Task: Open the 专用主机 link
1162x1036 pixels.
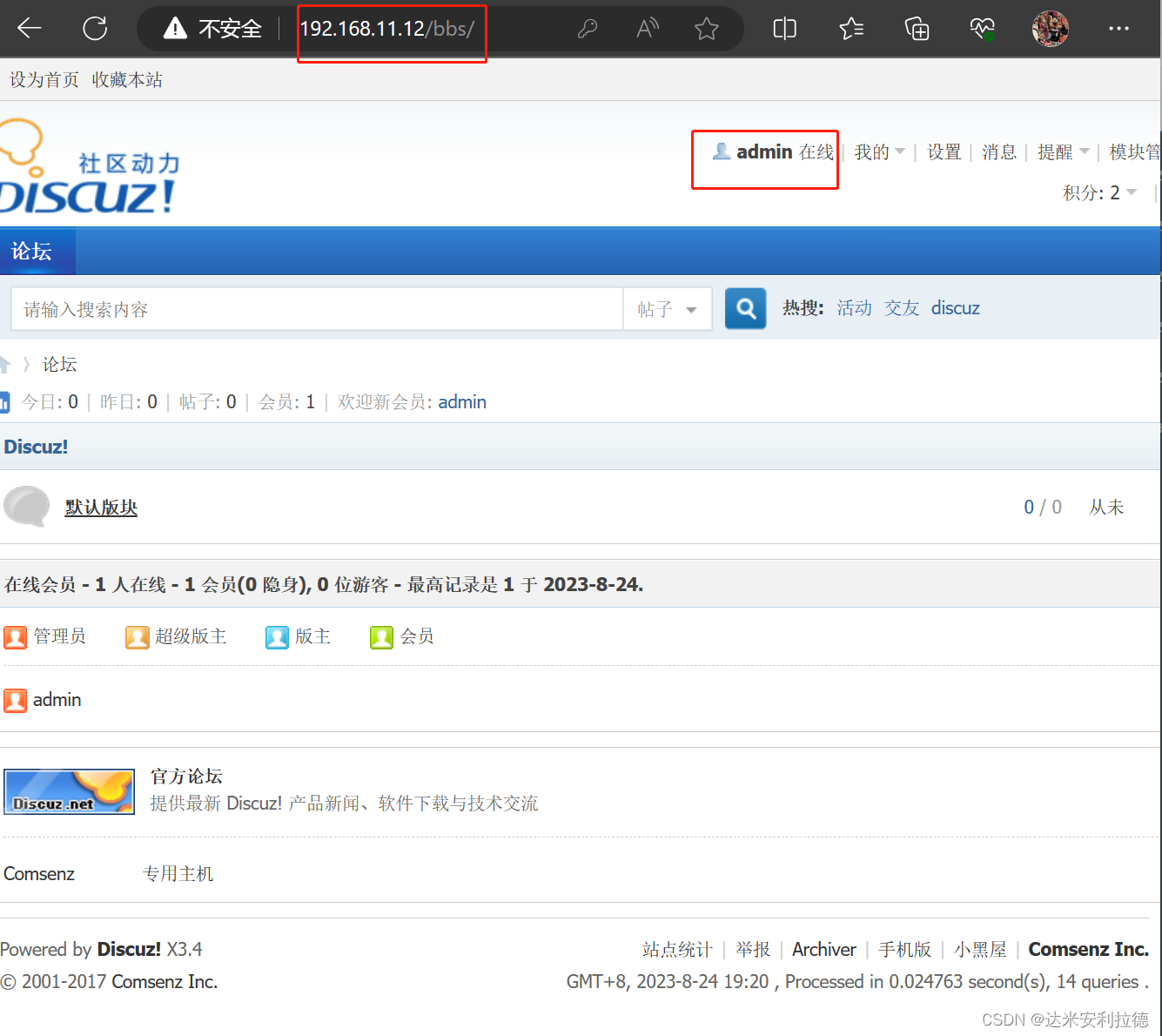Action: 178,874
